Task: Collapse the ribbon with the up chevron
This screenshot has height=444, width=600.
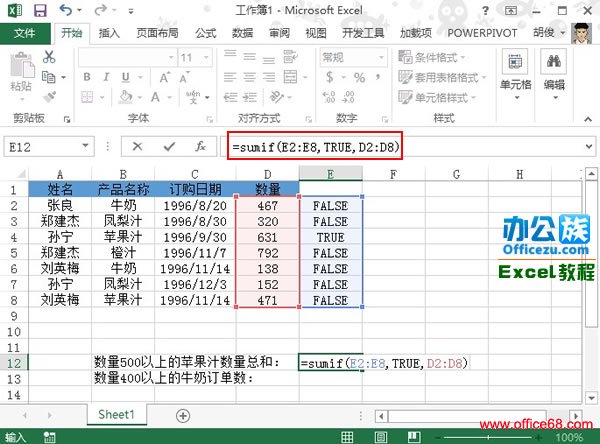Action: (x=588, y=119)
